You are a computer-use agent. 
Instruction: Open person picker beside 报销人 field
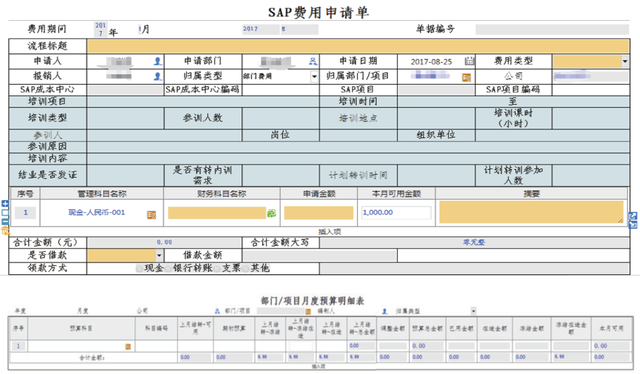[x=158, y=76]
